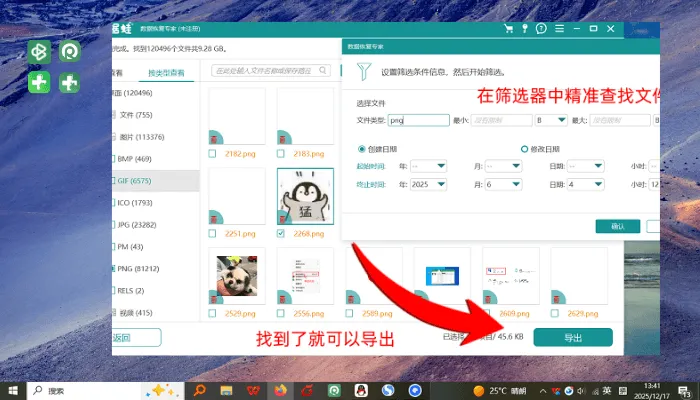Click the file name search input box
This screenshot has height=400, width=700.
click(x=271, y=71)
